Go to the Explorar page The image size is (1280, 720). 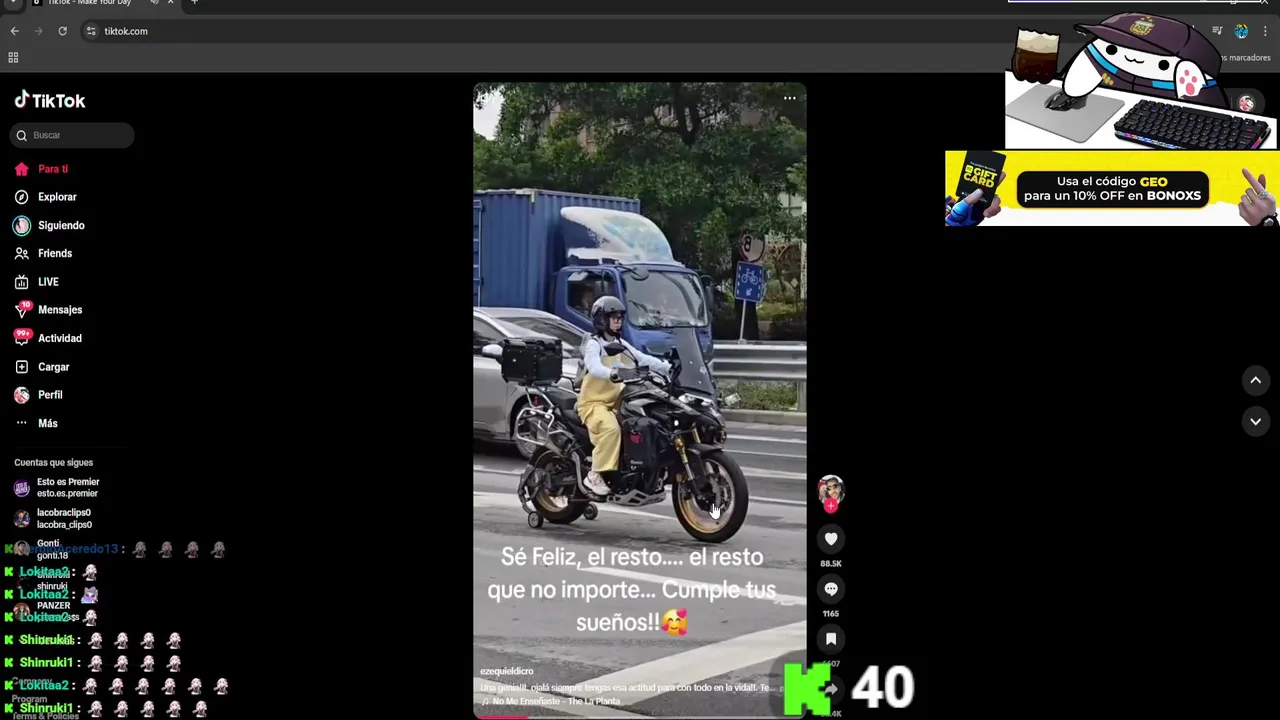point(45,197)
